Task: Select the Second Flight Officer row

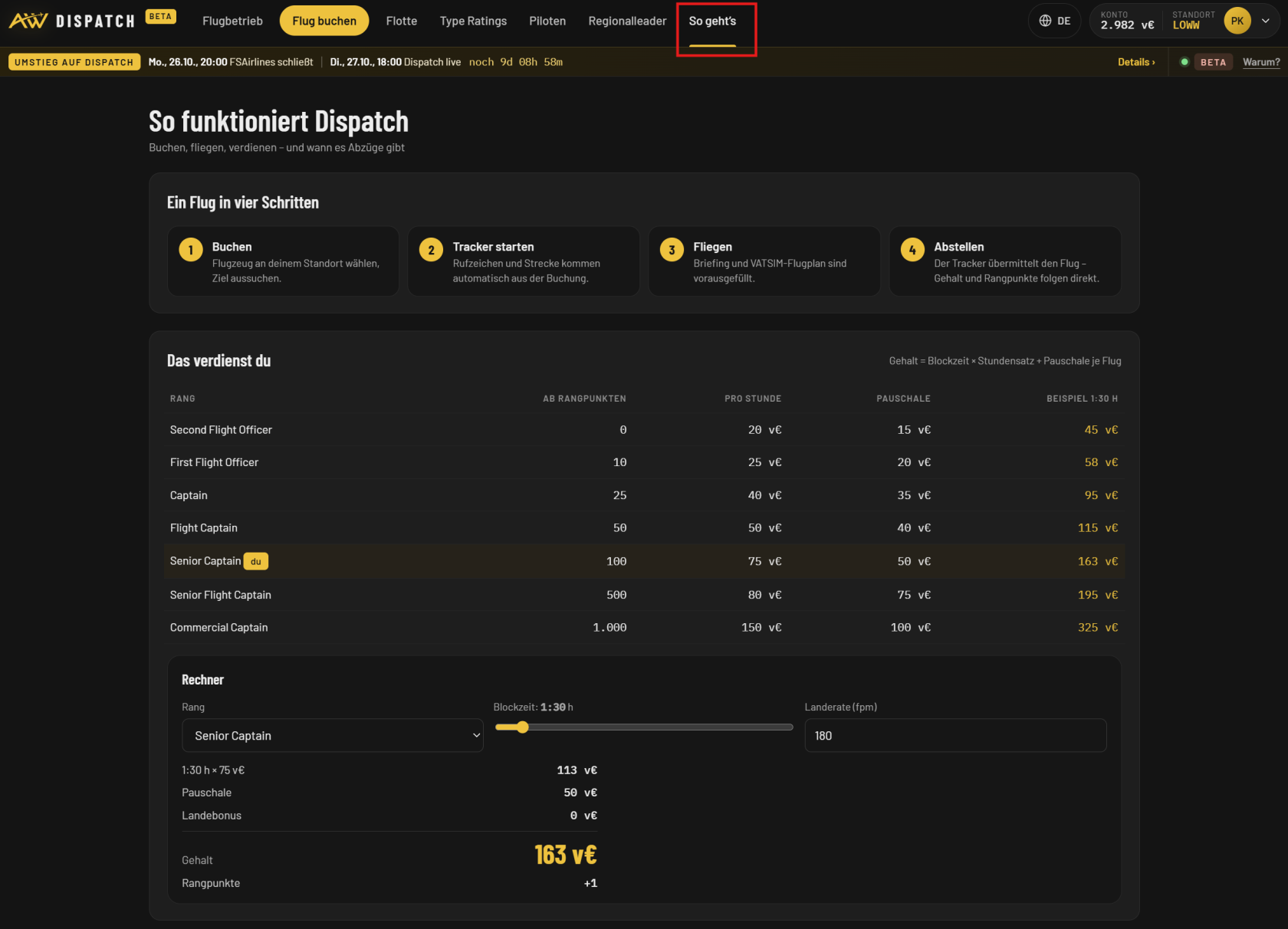Action: coord(644,430)
